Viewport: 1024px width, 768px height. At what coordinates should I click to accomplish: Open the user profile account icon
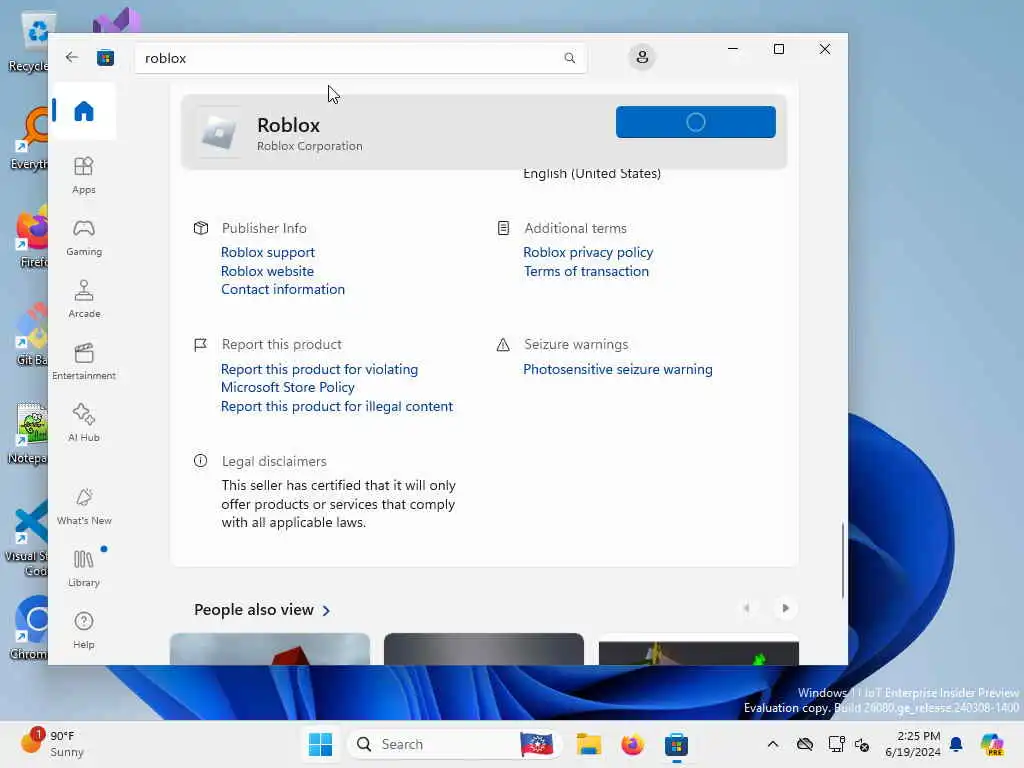pyautogui.click(x=642, y=57)
